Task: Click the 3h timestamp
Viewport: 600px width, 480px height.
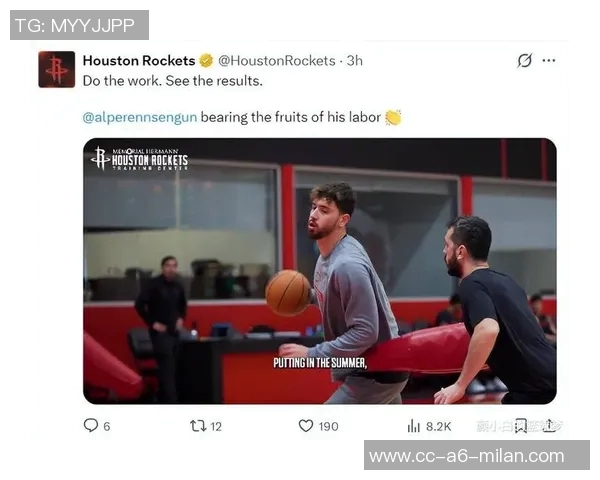Action: click(x=354, y=60)
